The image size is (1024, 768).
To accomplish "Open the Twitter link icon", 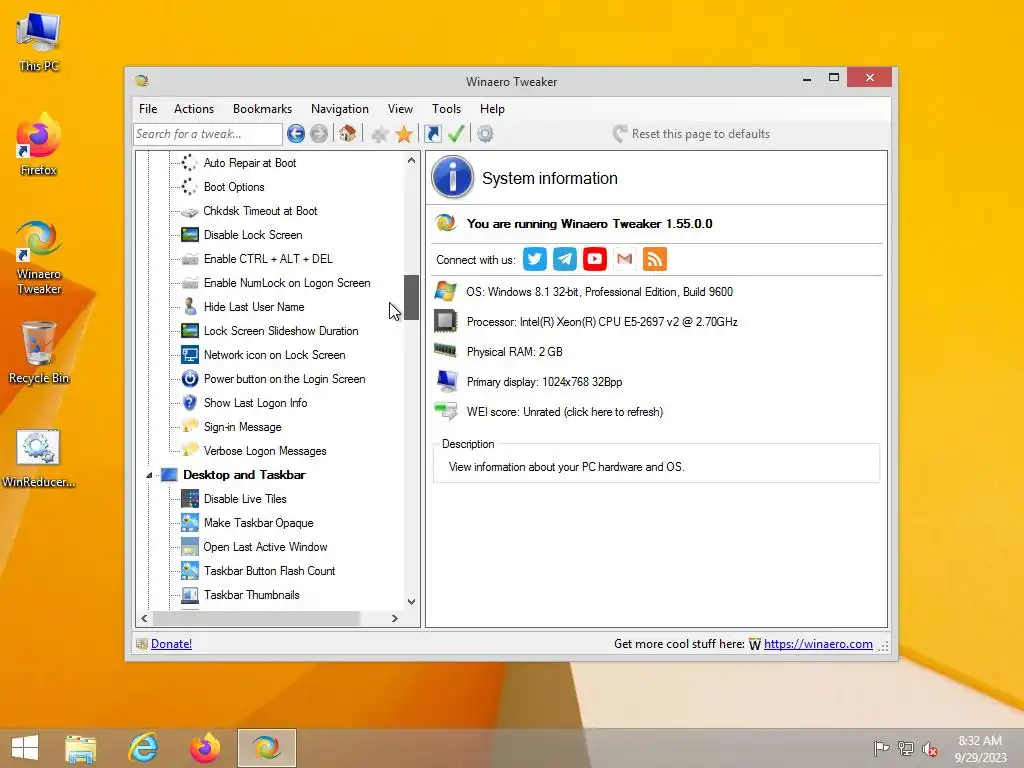I will coord(534,259).
